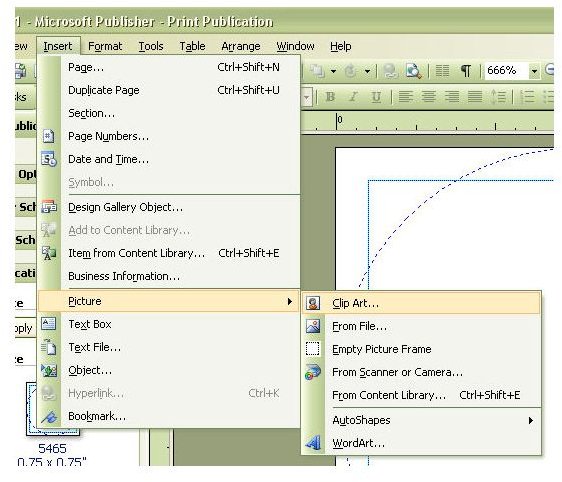Viewport: 562px width, 482px height.
Task: Select From Scanner or Camera...
Action: (422, 372)
